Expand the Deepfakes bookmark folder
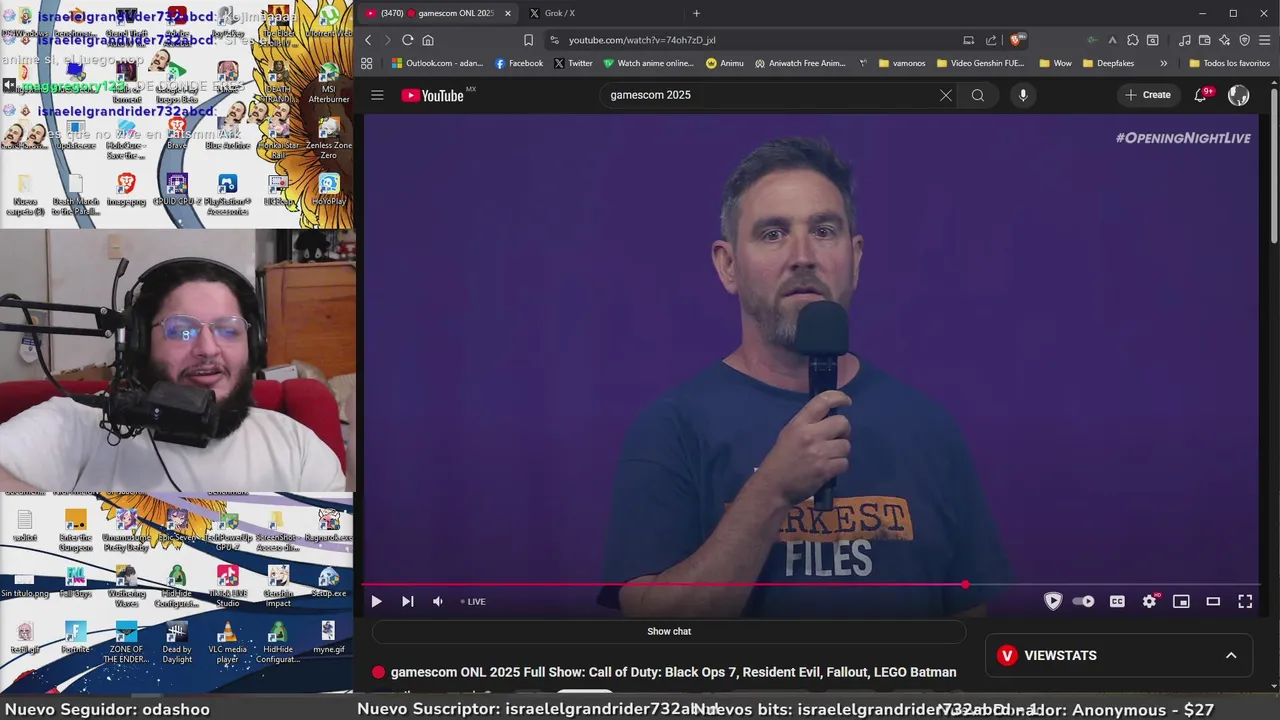Screen dimensions: 1280x720 pos(1108,63)
